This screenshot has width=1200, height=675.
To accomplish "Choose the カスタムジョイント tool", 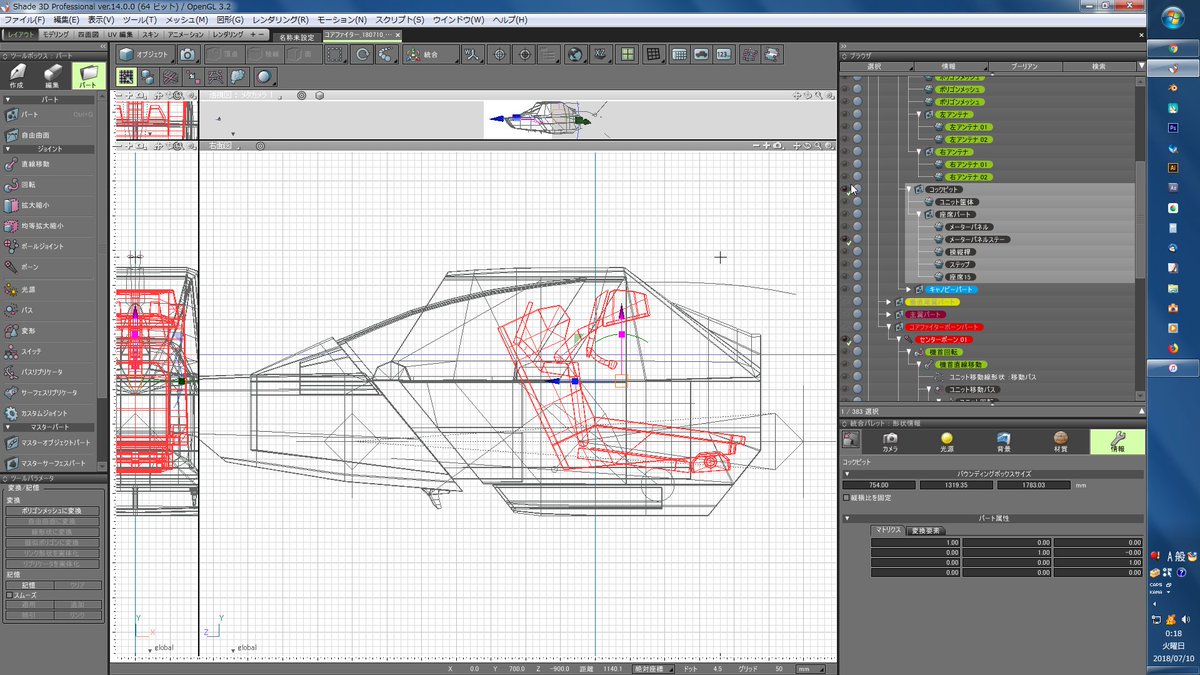I will pos(48,413).
